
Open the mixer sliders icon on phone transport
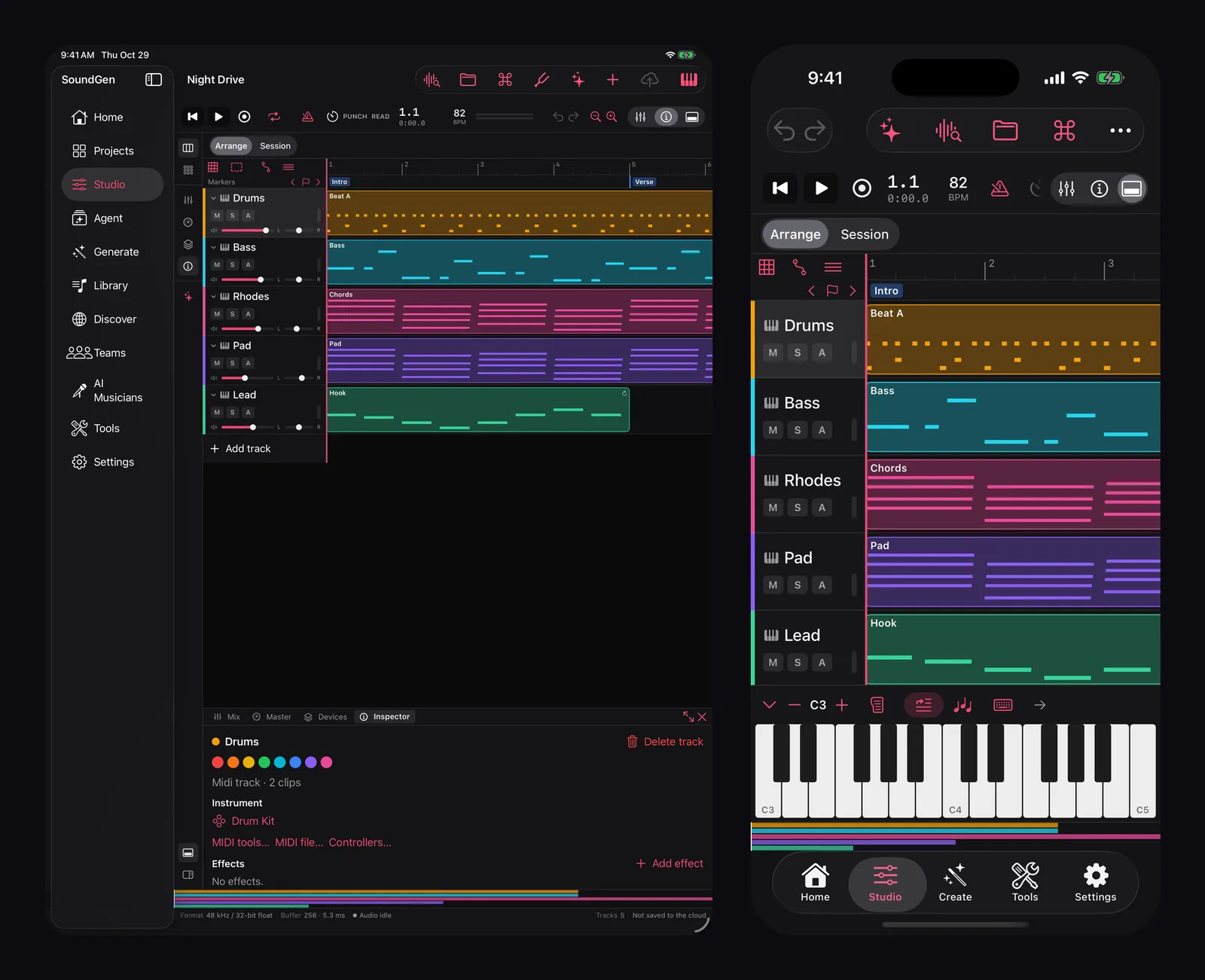point(1066,189)
